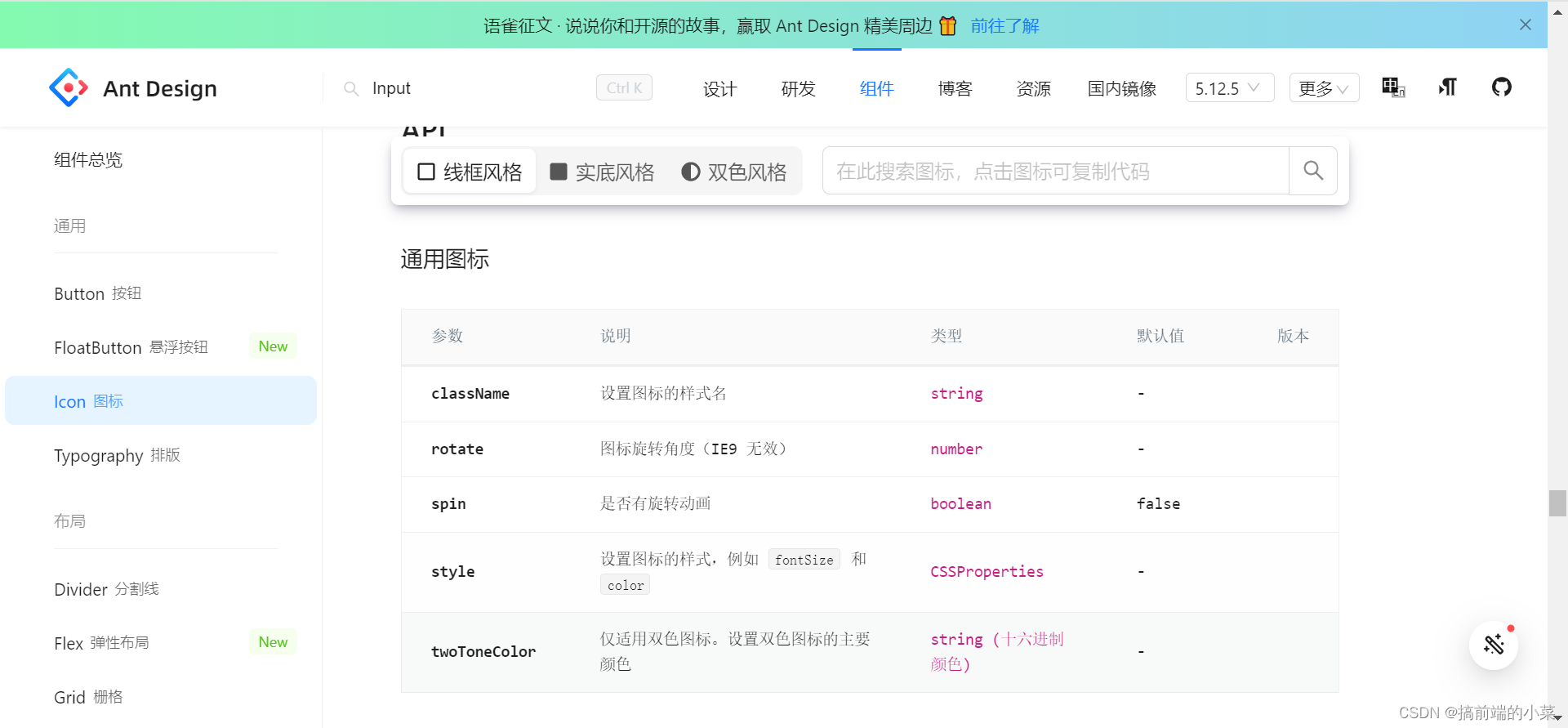Click the icon search magnifier button
This screenshot has height=728, width=1568.
tap(1313, 171)
